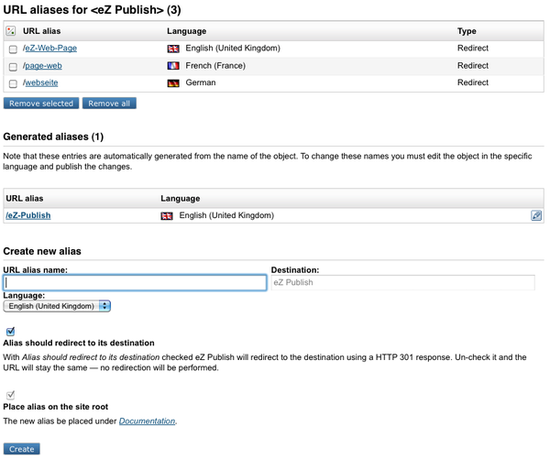Click the Remove all button
The image size is (550, 459).
109,103
